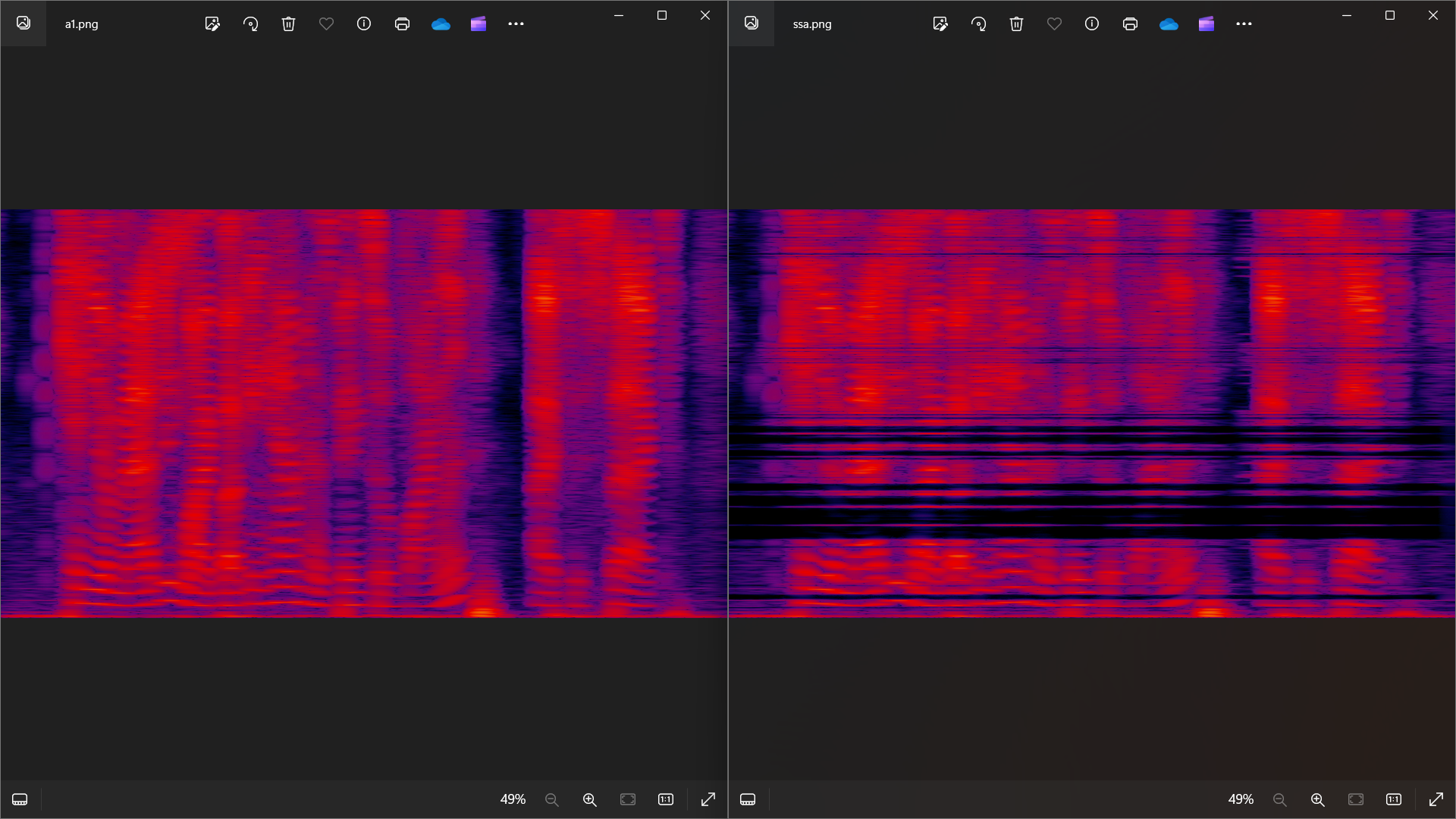The width and height of the screenshot is (1456, 819).
Task: Show ssa.png at actual size
Action: point(1394,799)
